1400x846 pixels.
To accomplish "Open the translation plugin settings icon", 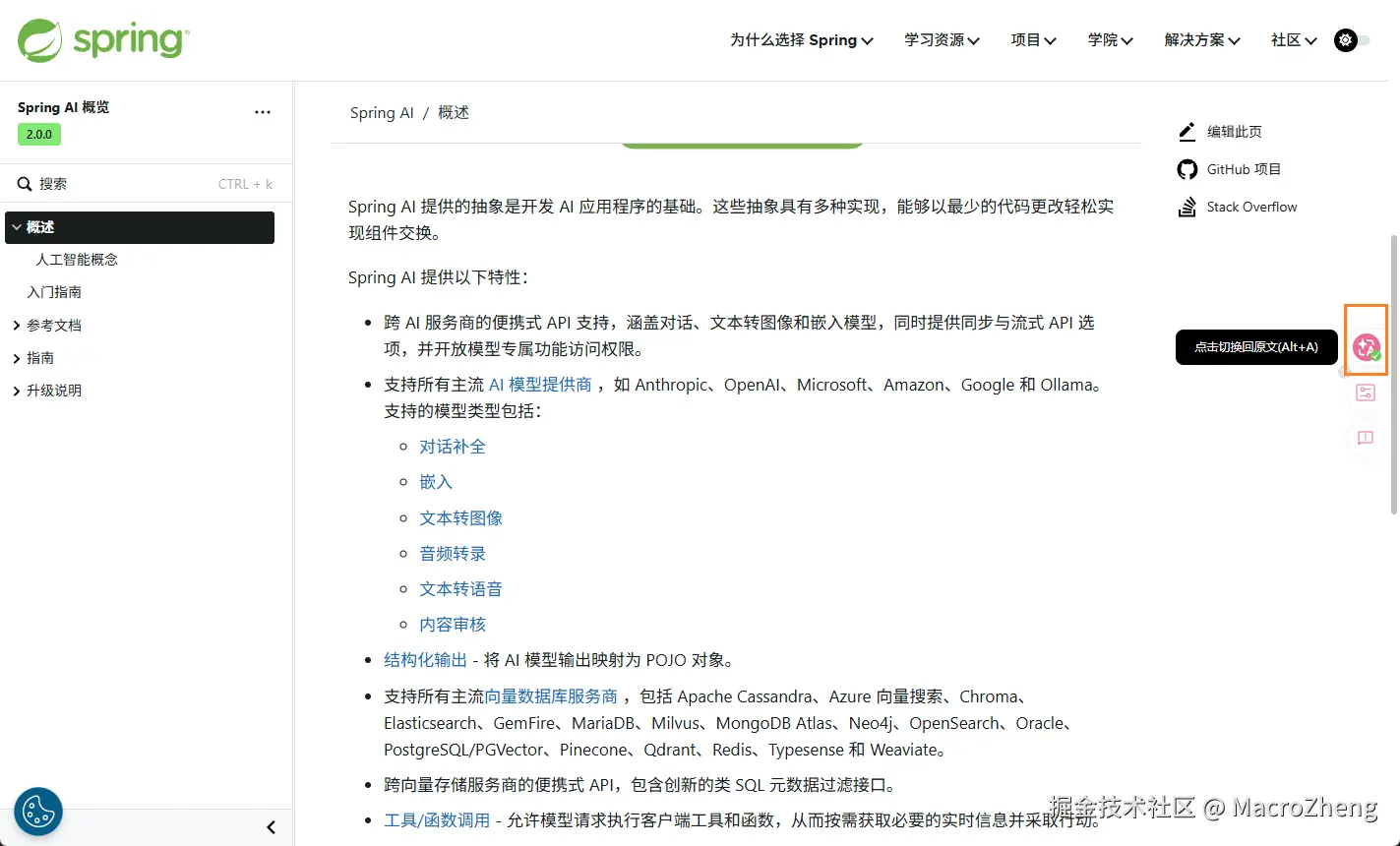I will pos(1366,393).
